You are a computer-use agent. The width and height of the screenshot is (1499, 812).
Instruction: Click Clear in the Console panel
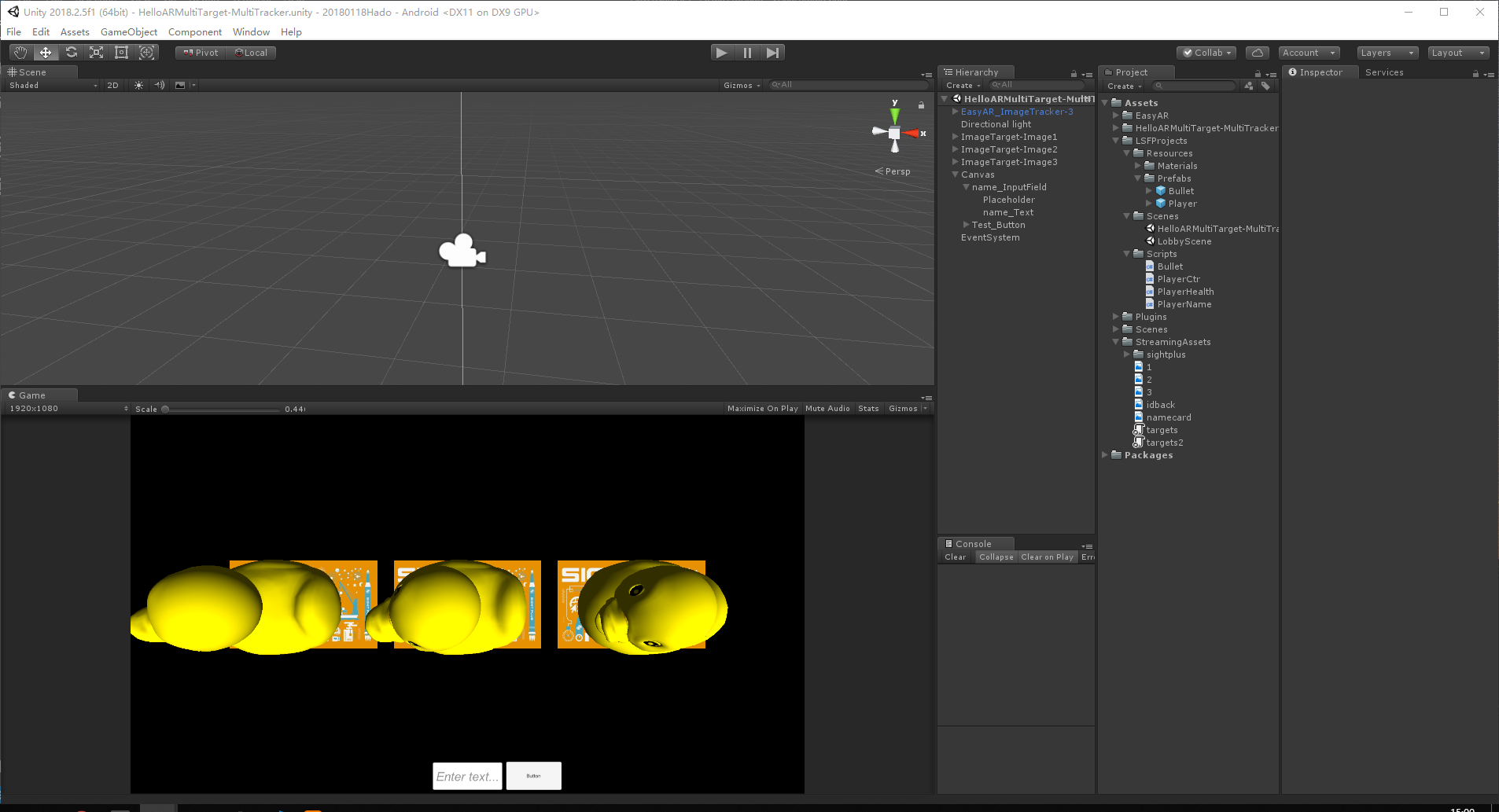pos(954,557)
